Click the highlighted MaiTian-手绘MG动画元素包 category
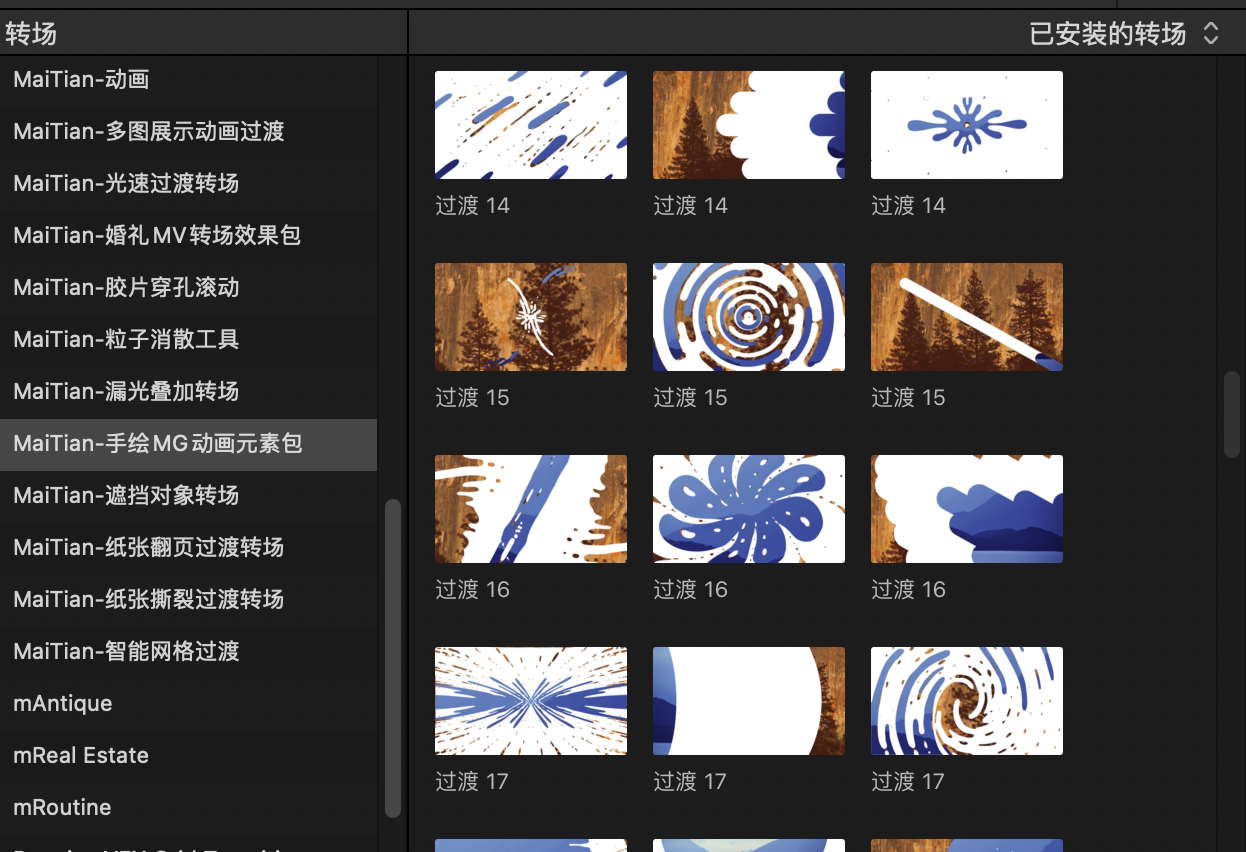This screenshot has width=1246, height=852. [x=188, y=444]
